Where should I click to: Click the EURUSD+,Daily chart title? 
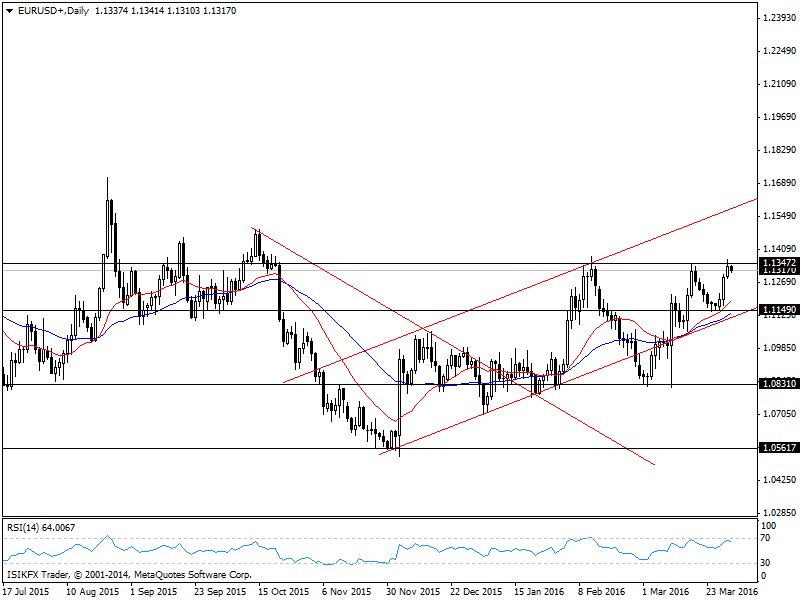click(54, 11)
